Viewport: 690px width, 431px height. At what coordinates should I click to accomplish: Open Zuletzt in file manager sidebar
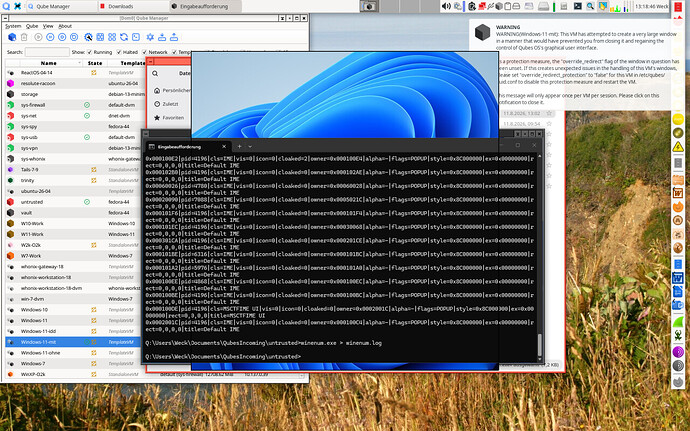point(167,104)
